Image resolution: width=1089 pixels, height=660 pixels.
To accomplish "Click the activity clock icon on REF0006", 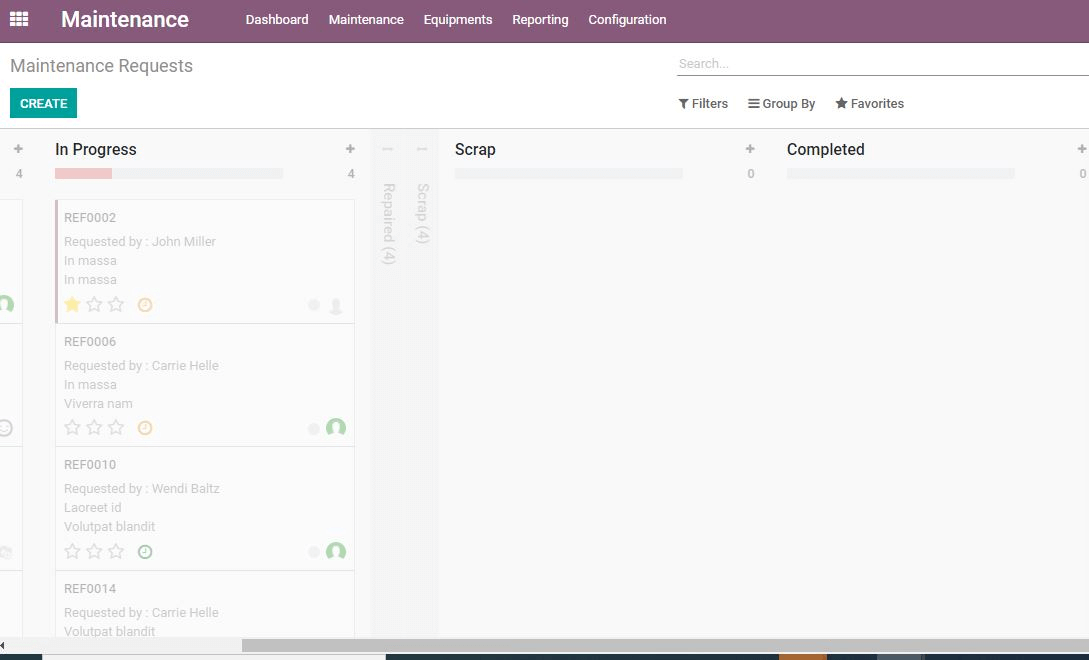I will click(x=144, y=428).
